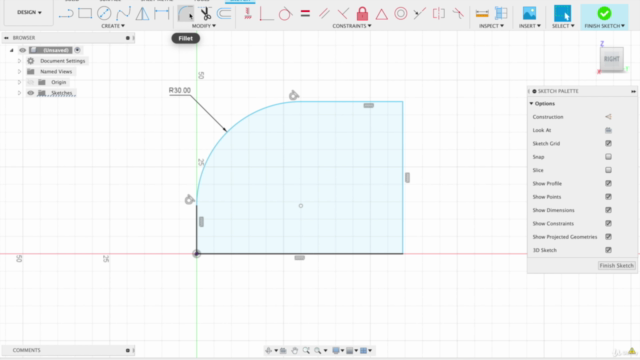Select the Circle sketch tool
Viewport: 640px width, 360px height.
[x=104, y=13]
